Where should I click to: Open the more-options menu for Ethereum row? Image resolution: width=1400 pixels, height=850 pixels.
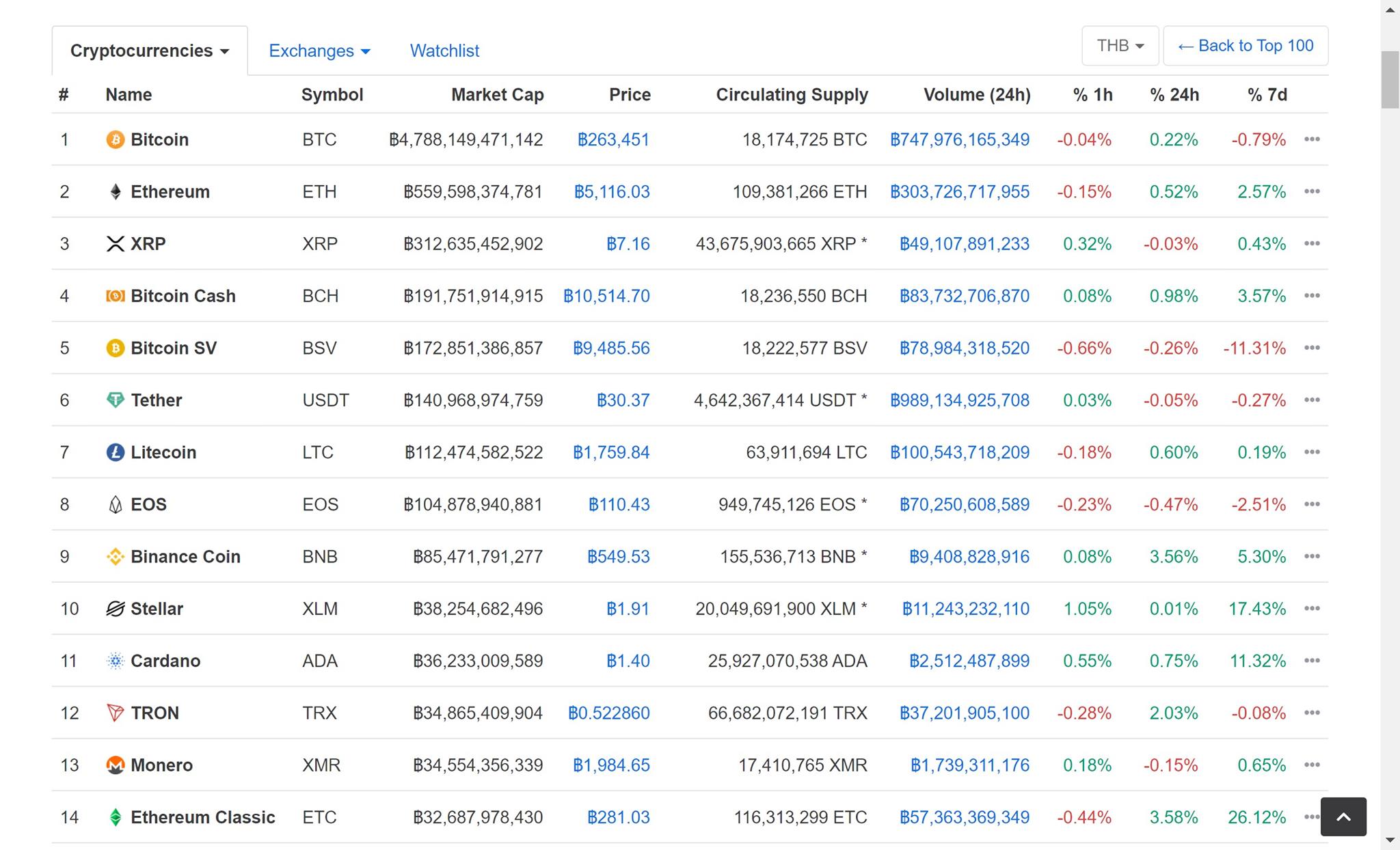[x=1312, y=191]
